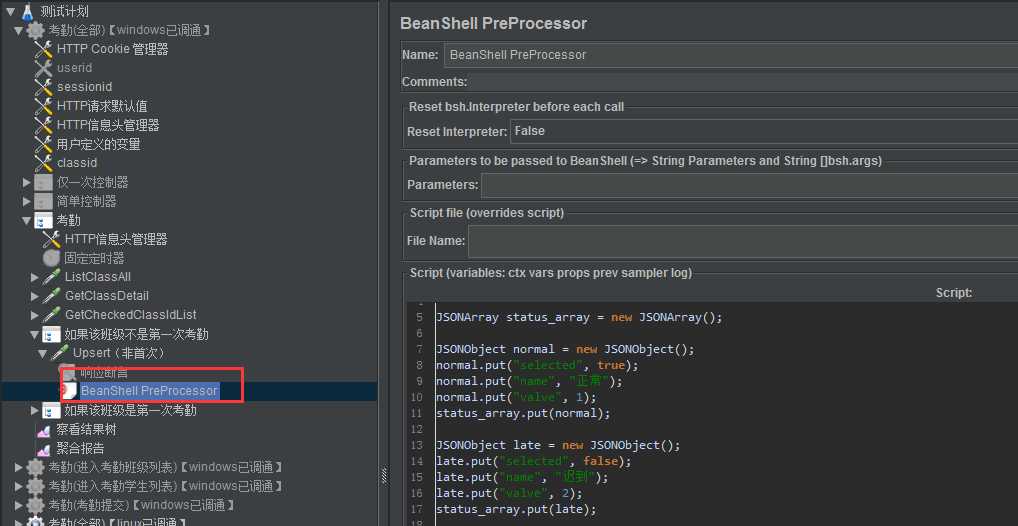Click the gear icon of 考勤(考勤提交)
Screen dimensions: 1018x526
point(36,505)
